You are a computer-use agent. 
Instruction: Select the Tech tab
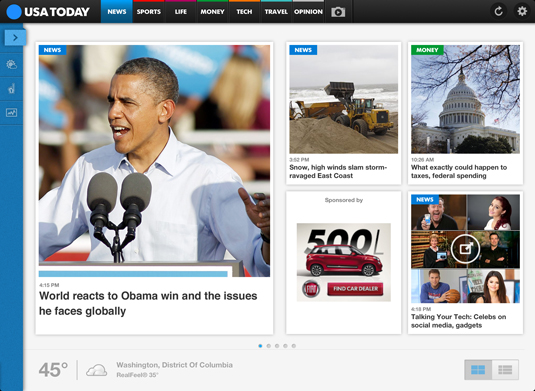point(244,12)
